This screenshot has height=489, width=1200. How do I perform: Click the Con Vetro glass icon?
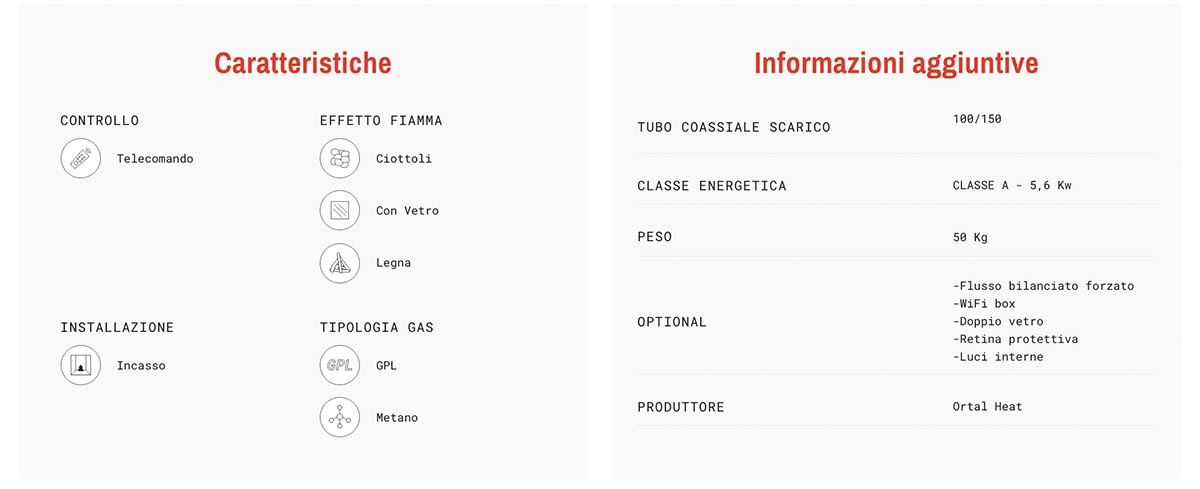click(x=339, y=211)
